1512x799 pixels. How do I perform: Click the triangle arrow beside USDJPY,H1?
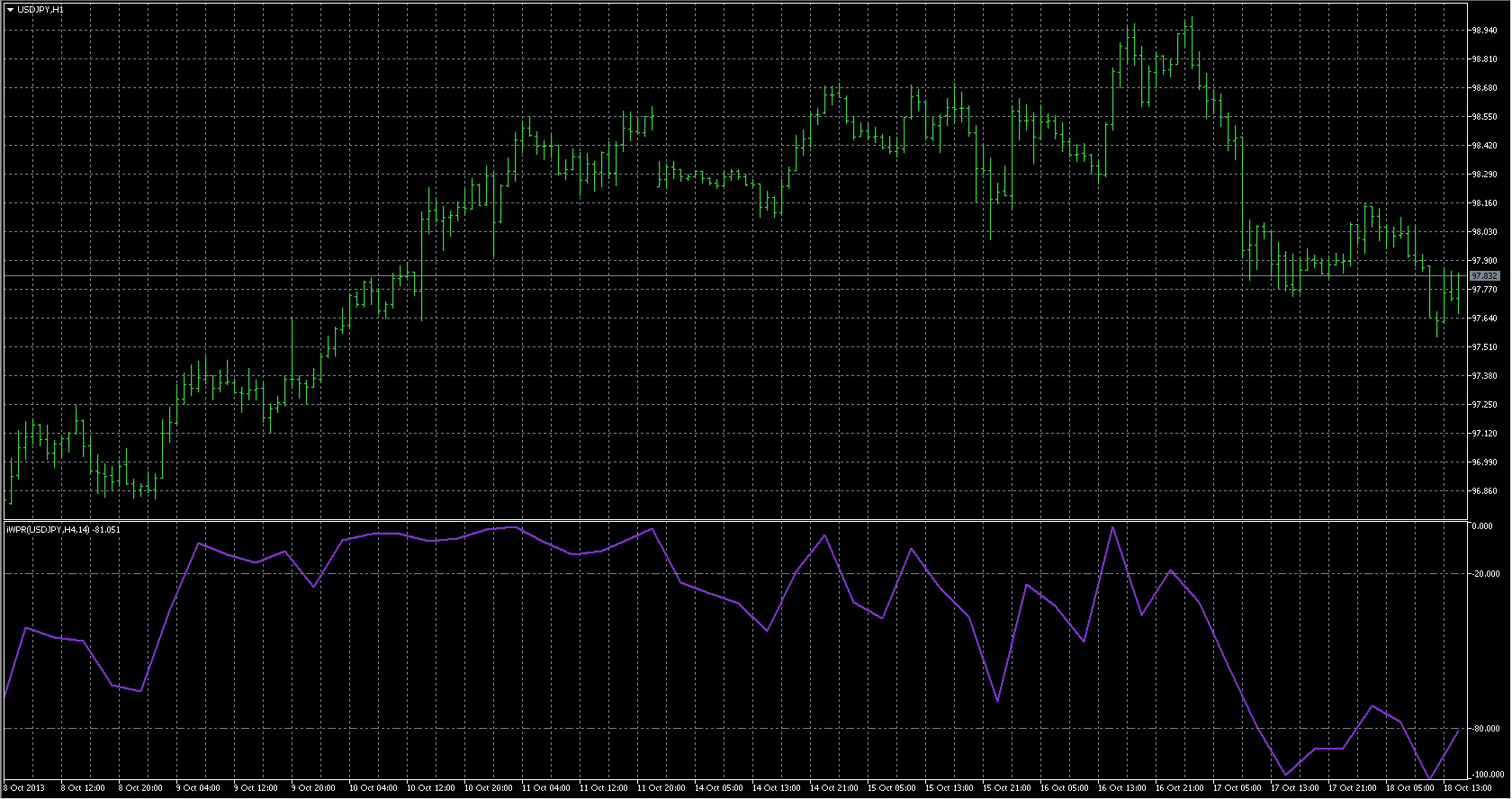point(10,9)
